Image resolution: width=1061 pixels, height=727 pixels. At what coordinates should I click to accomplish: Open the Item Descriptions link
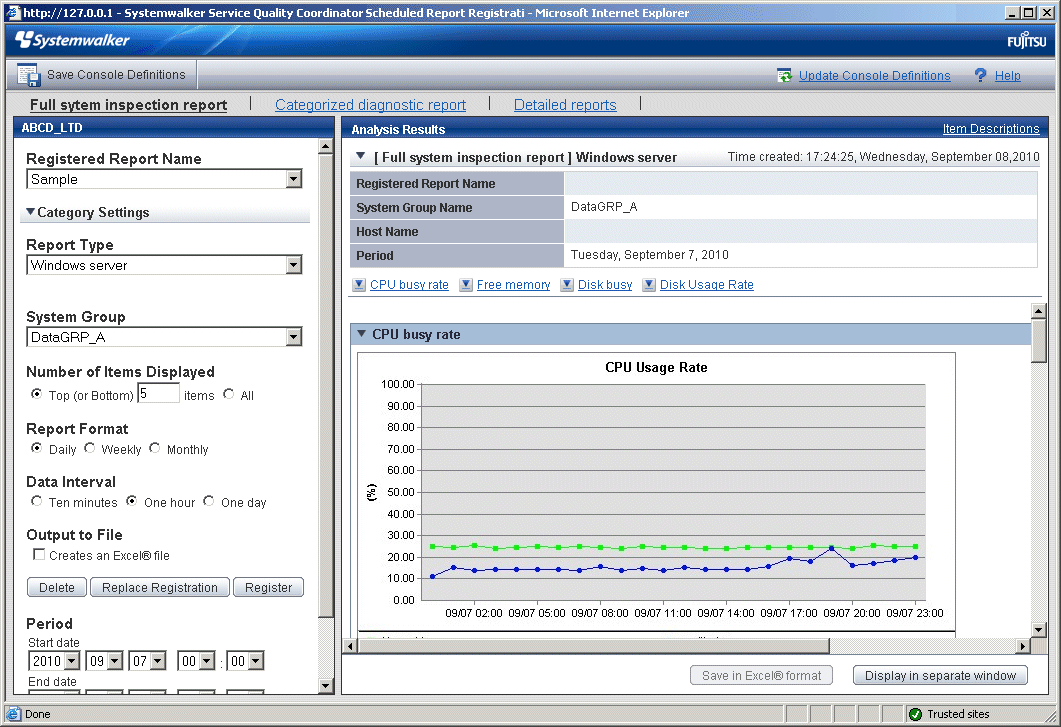[990, 129]
